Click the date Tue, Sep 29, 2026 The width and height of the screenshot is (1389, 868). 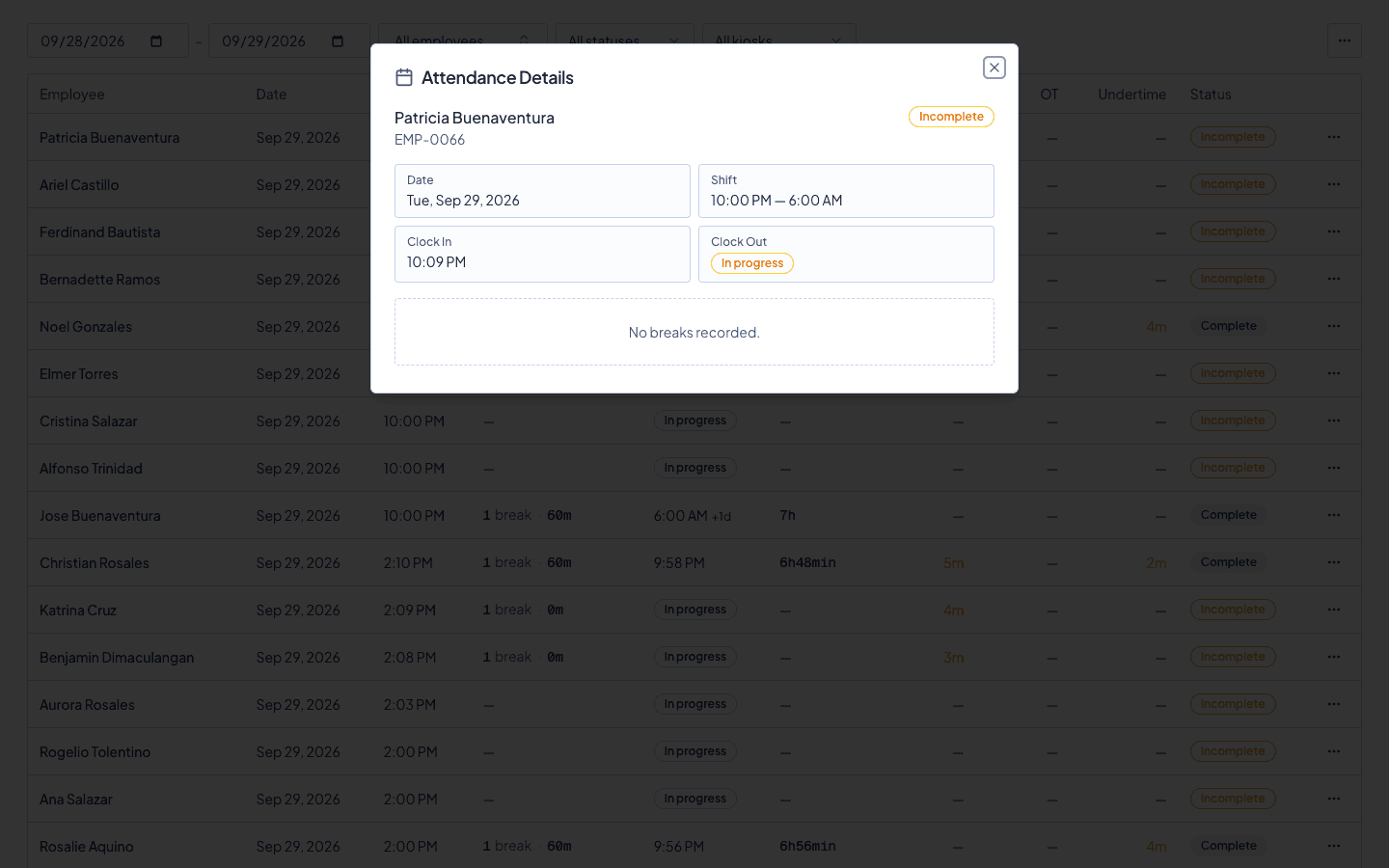click(x=463, y=201)
